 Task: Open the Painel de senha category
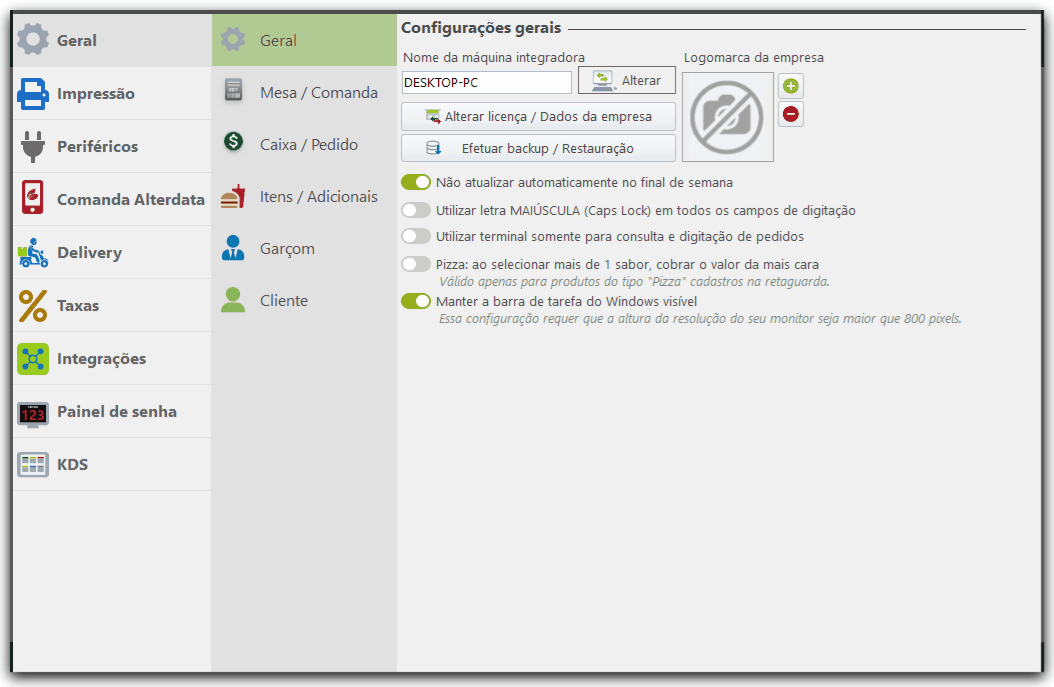click(112, 412)
